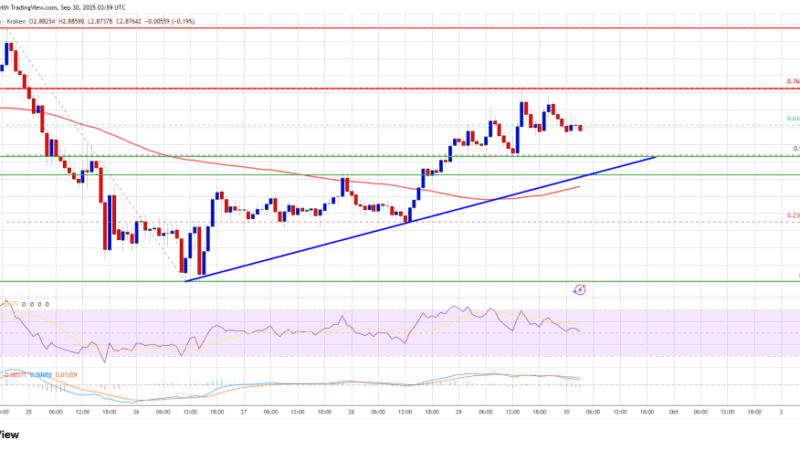Click the blue MACD value 0.00888
This screenshot has width=800, height=450.
(41, 375)
